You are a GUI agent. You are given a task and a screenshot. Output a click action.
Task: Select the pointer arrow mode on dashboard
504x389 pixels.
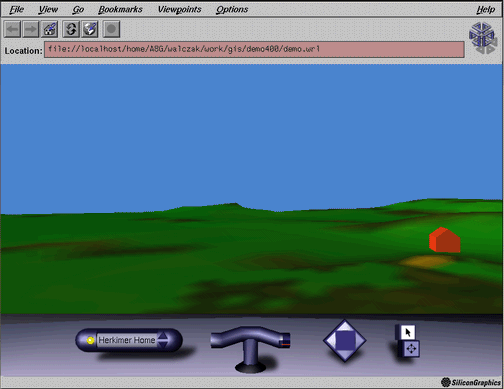pyautogui.click(x=407, y=332)
